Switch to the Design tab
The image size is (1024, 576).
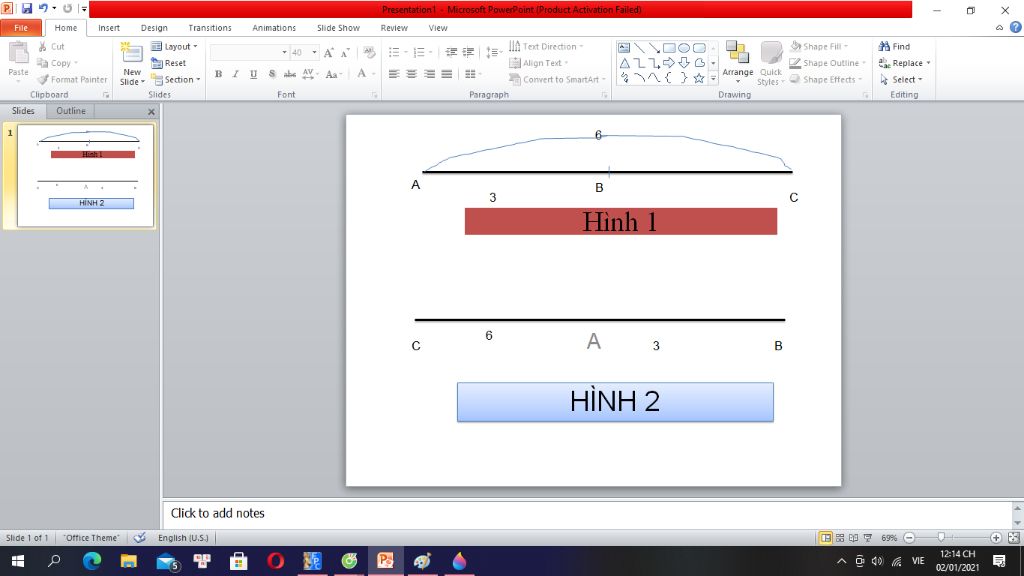154,28
